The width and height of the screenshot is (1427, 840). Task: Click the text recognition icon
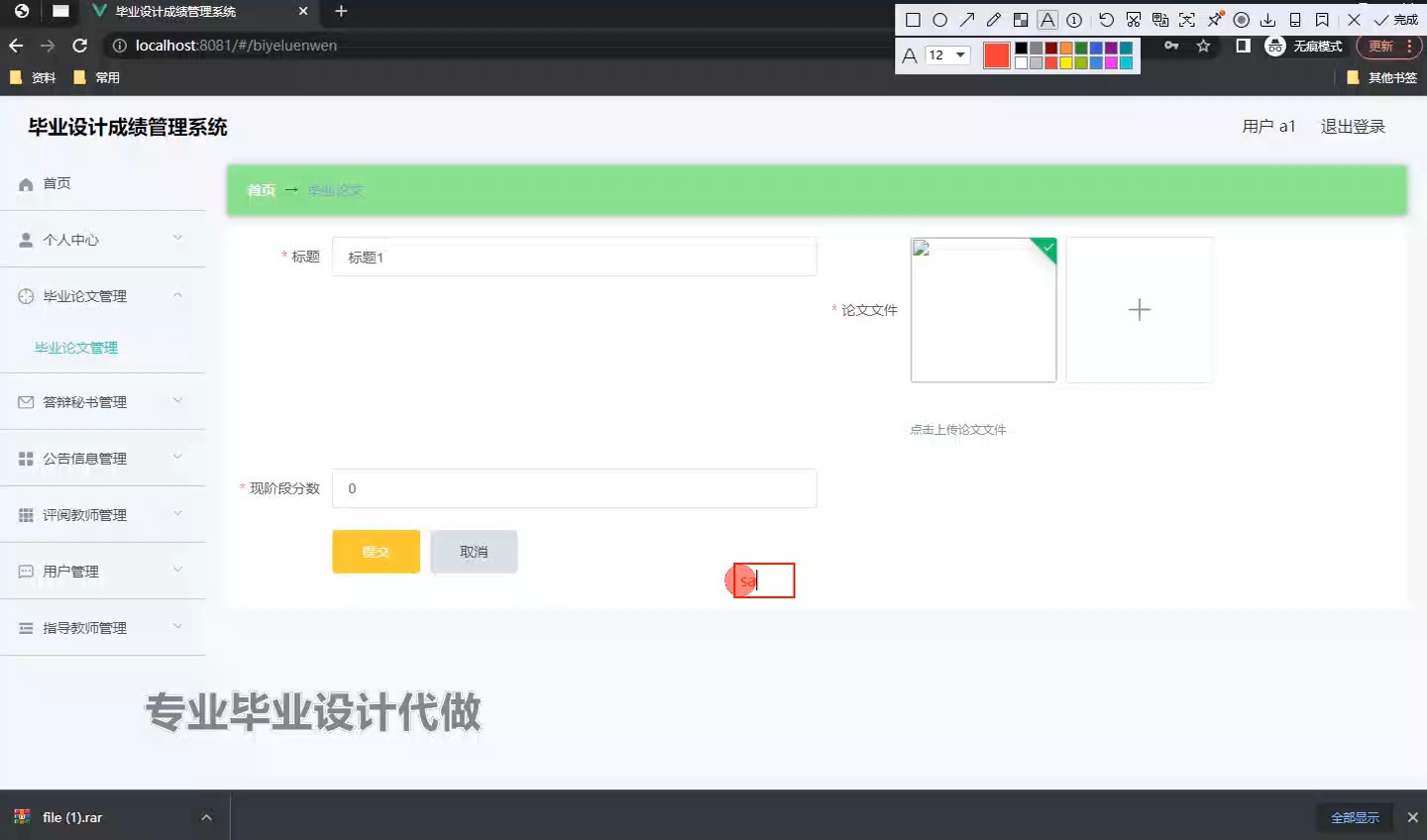(x=1187, y=20)
